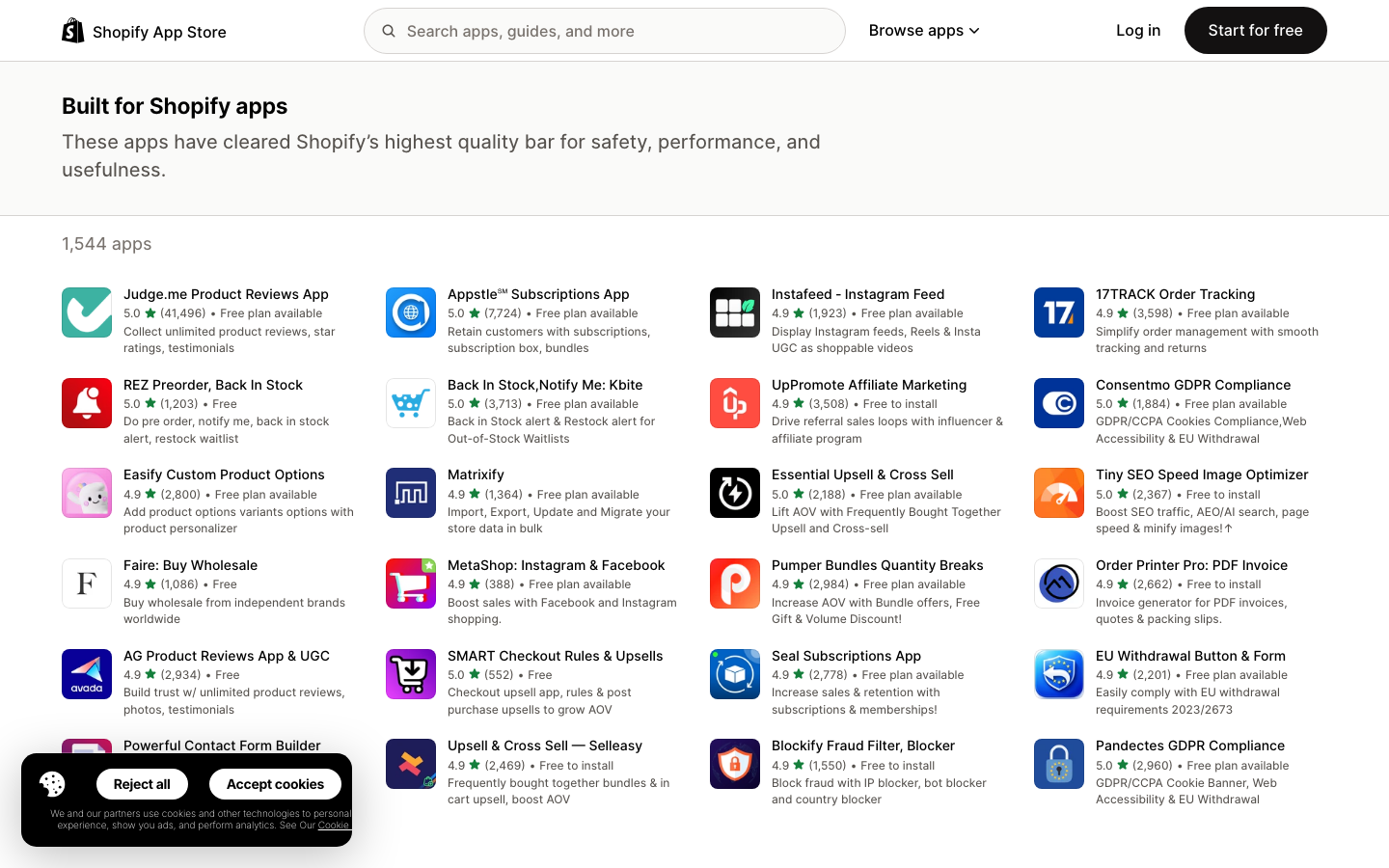Open Pandectes GDPR Compliance title

(x=1190, y=746)
